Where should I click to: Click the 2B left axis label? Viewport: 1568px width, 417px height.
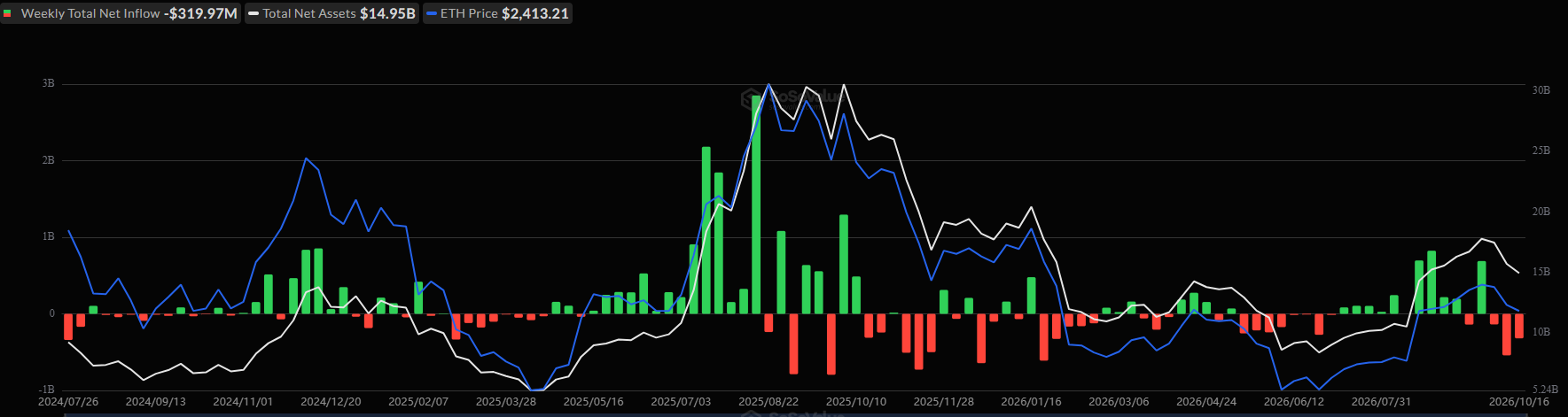tap(48, 160)
